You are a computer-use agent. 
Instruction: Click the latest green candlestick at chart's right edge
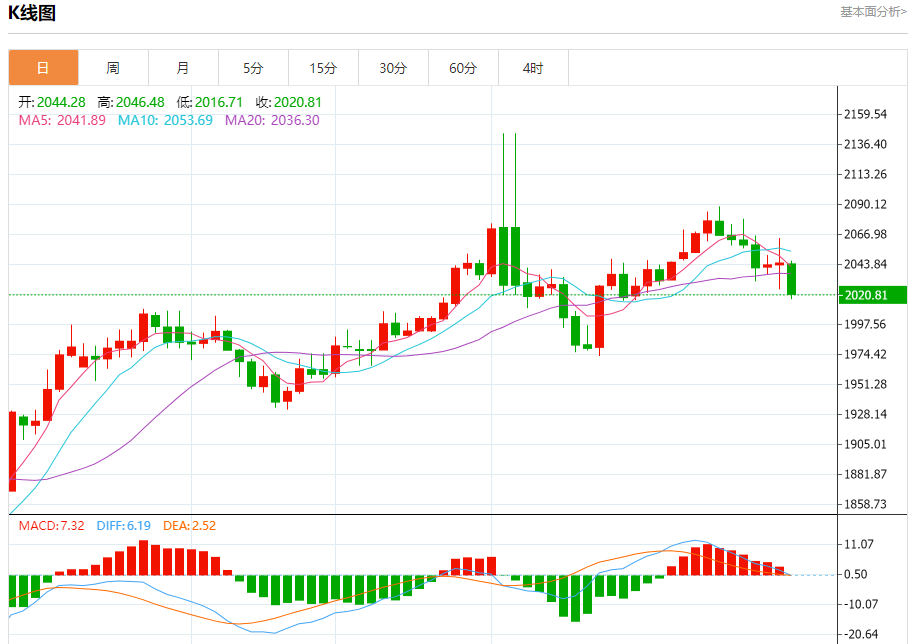click(x=792, y=279)
